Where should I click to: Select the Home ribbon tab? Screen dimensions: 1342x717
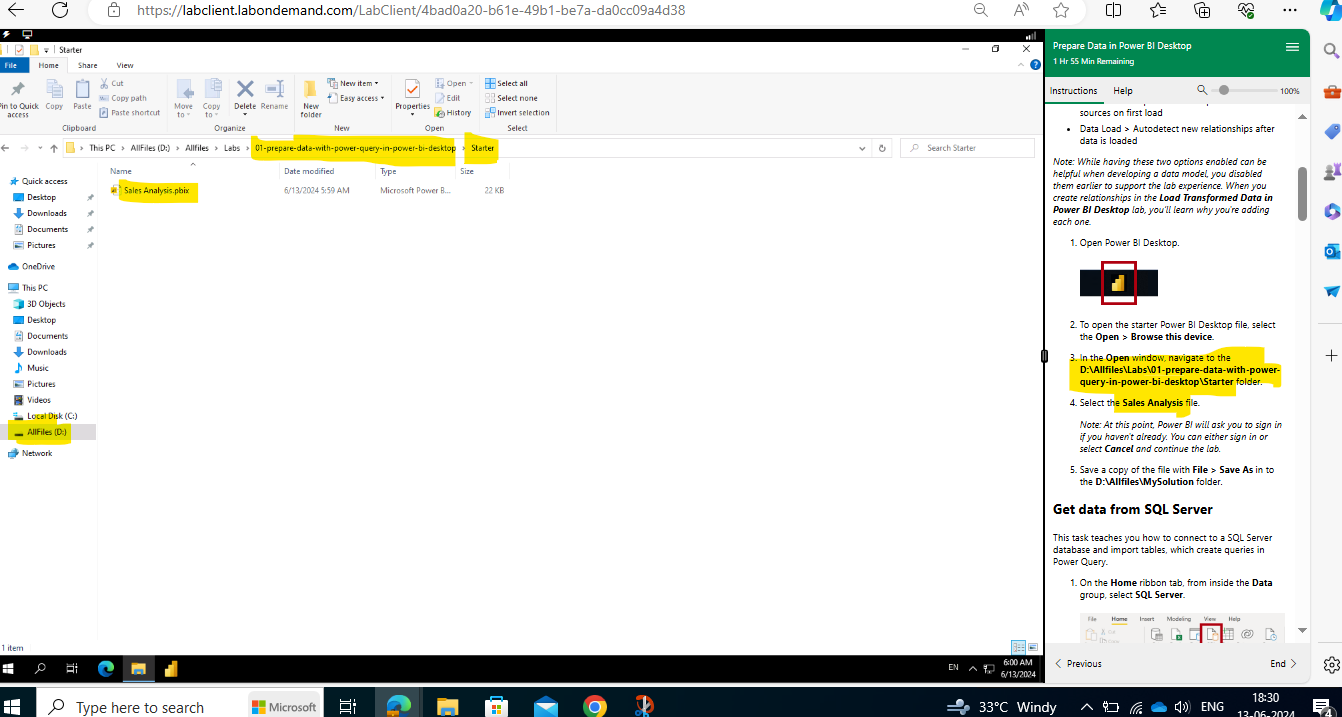[48, 65]
